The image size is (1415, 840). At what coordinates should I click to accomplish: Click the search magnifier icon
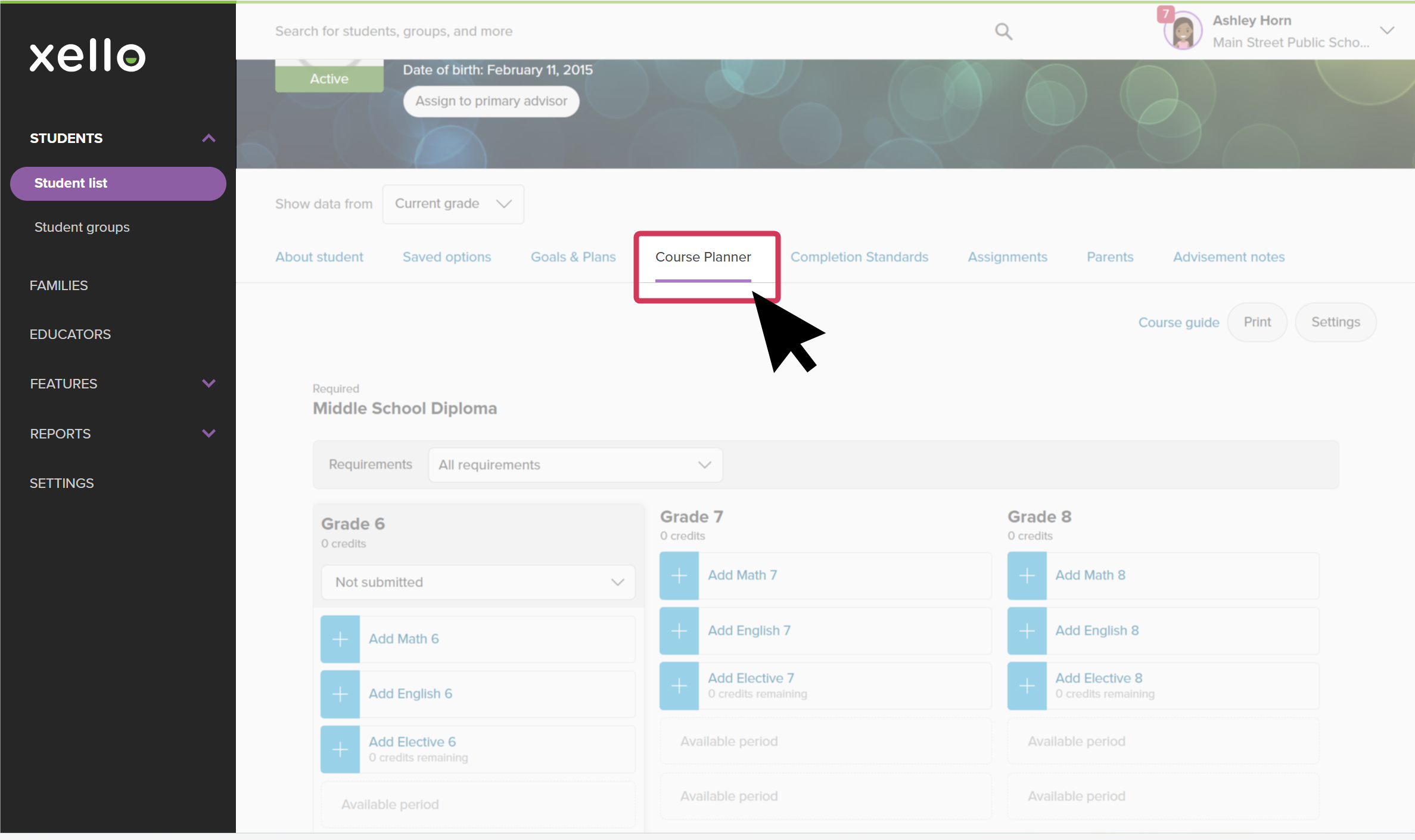pyautogui.click(x=1003, y=32)
